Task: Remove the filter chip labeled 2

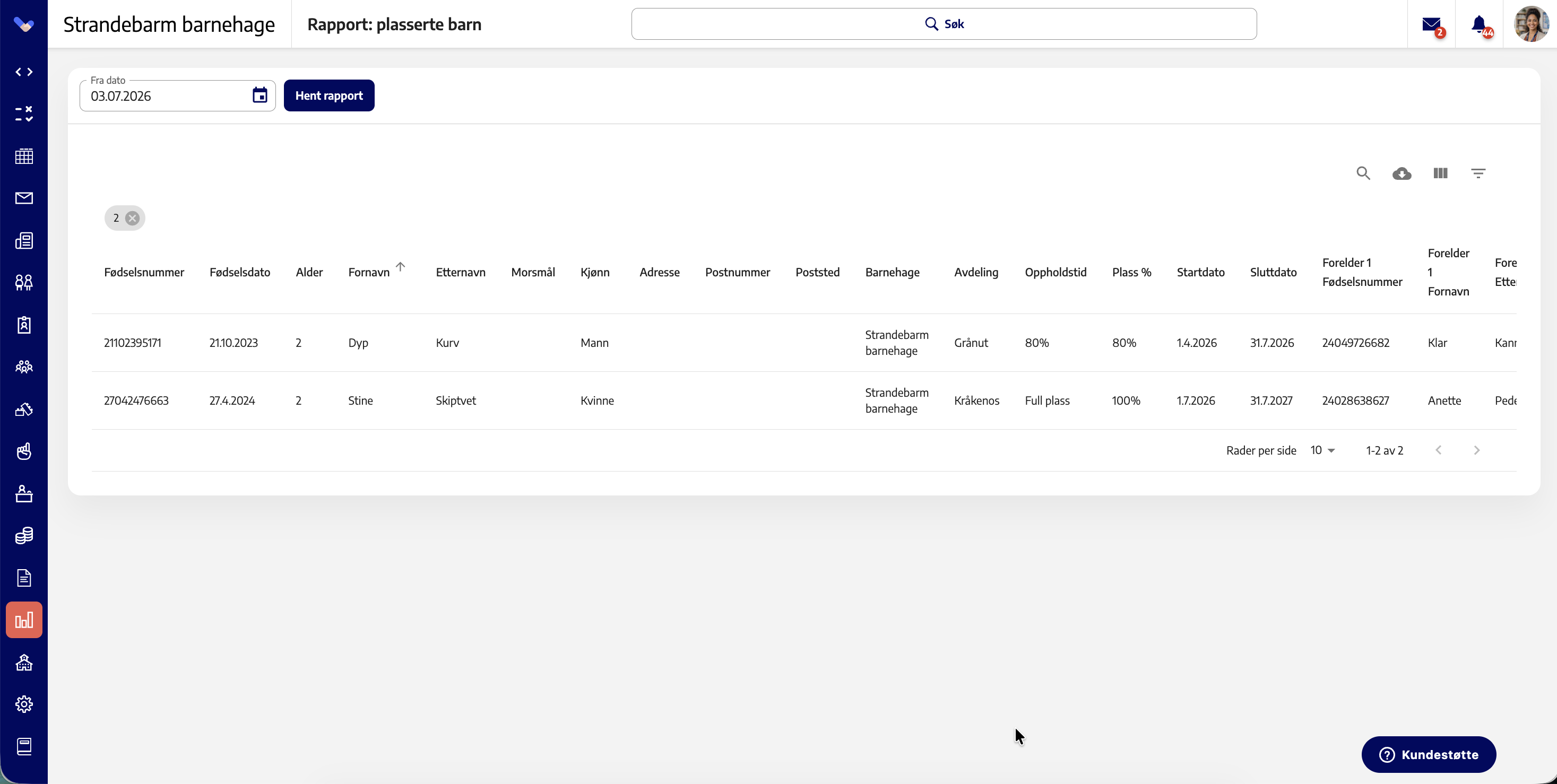Action: click(x=132, y=218)
